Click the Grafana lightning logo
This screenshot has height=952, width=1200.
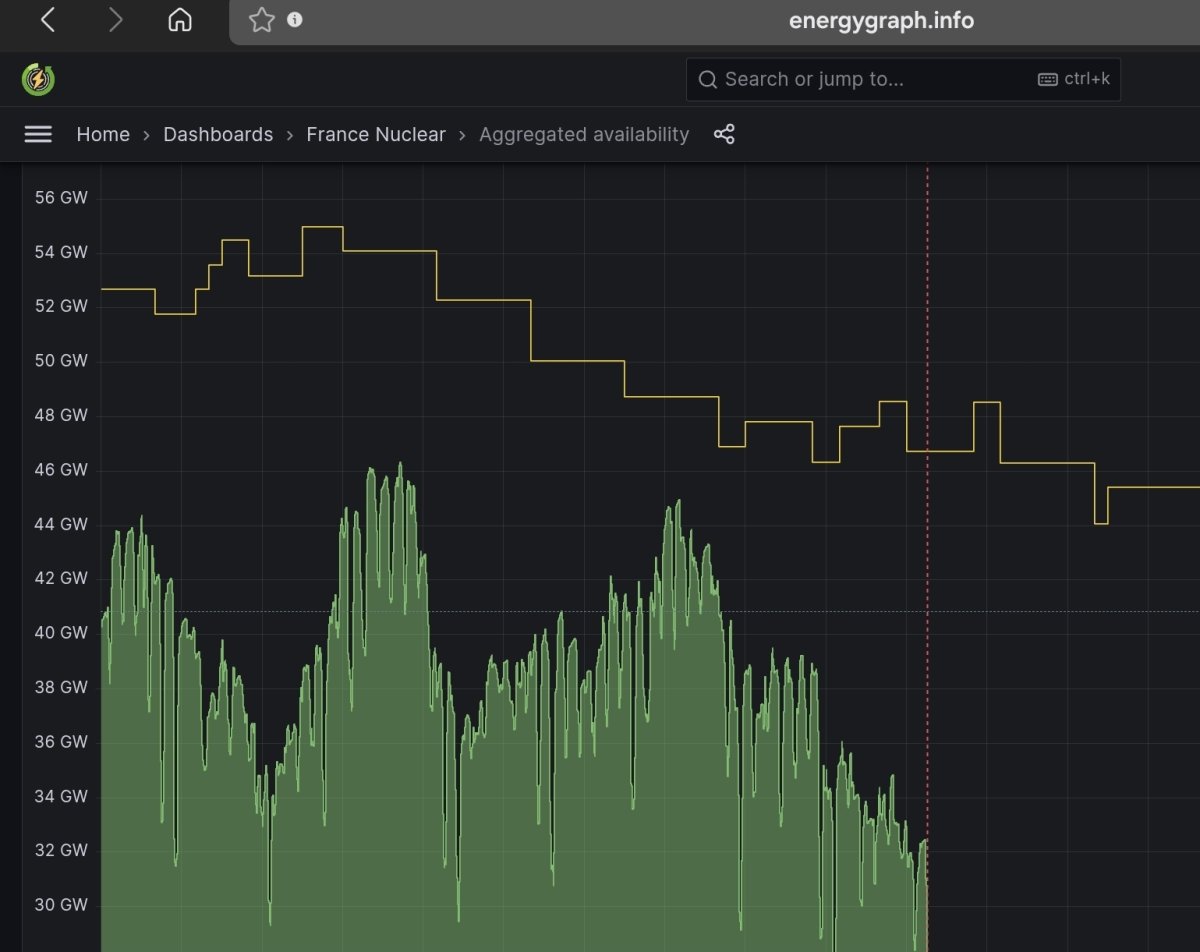pyautogui.click(x=38, y=79)
